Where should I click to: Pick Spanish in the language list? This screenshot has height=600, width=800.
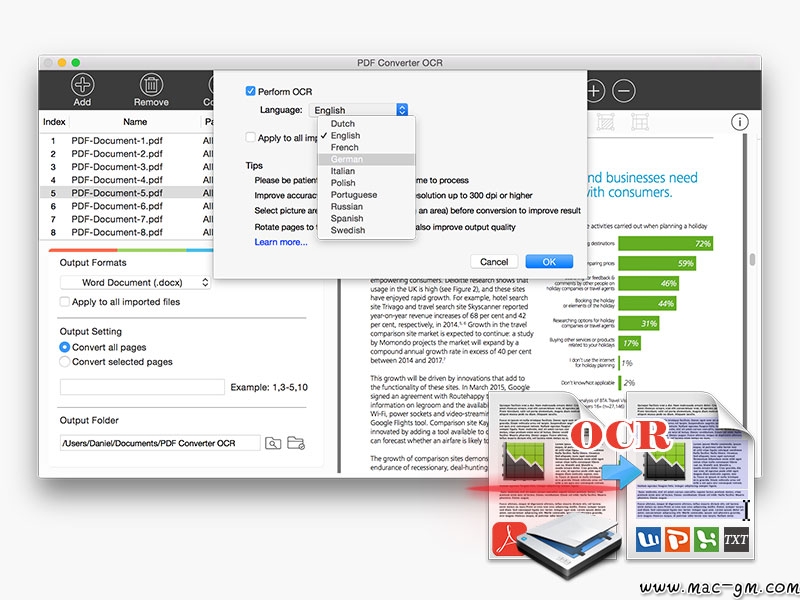click(x=366, y=218)
